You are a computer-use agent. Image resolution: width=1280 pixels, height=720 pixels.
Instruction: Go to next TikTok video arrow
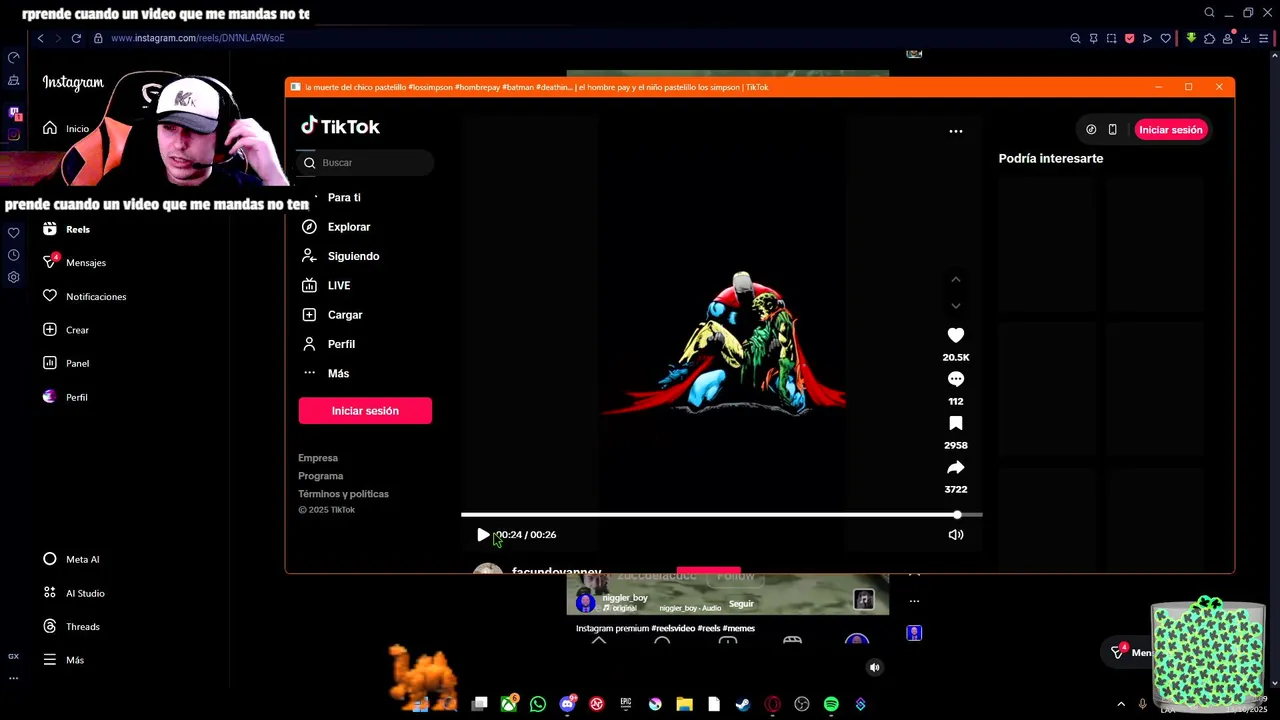point(956,306)
